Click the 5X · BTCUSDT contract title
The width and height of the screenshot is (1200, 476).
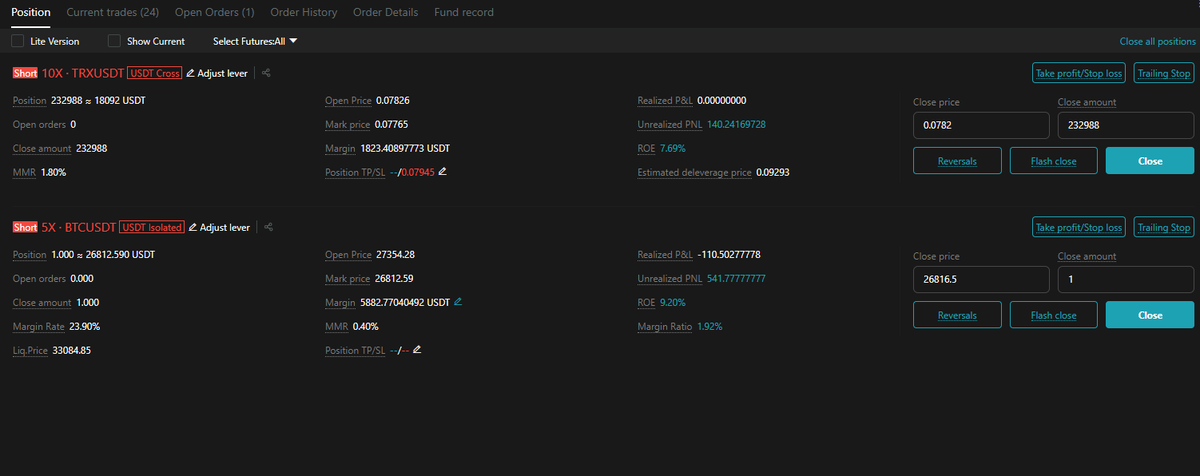[x=79, y=227]
